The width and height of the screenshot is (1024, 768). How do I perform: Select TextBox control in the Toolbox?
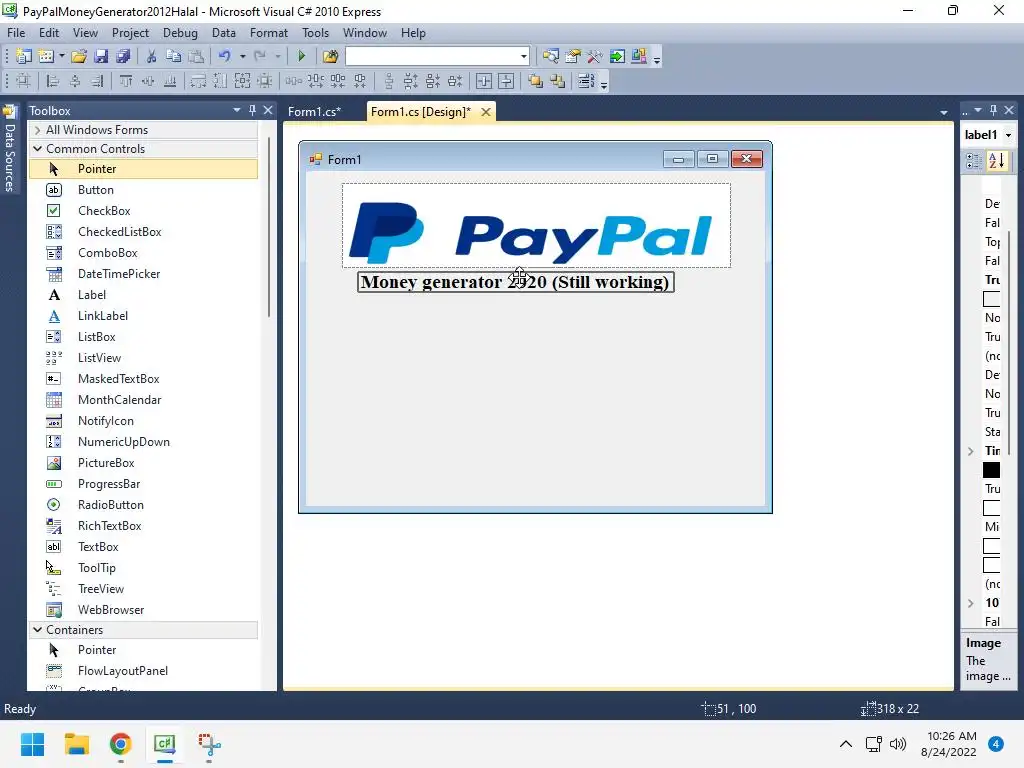coord(144,547)
